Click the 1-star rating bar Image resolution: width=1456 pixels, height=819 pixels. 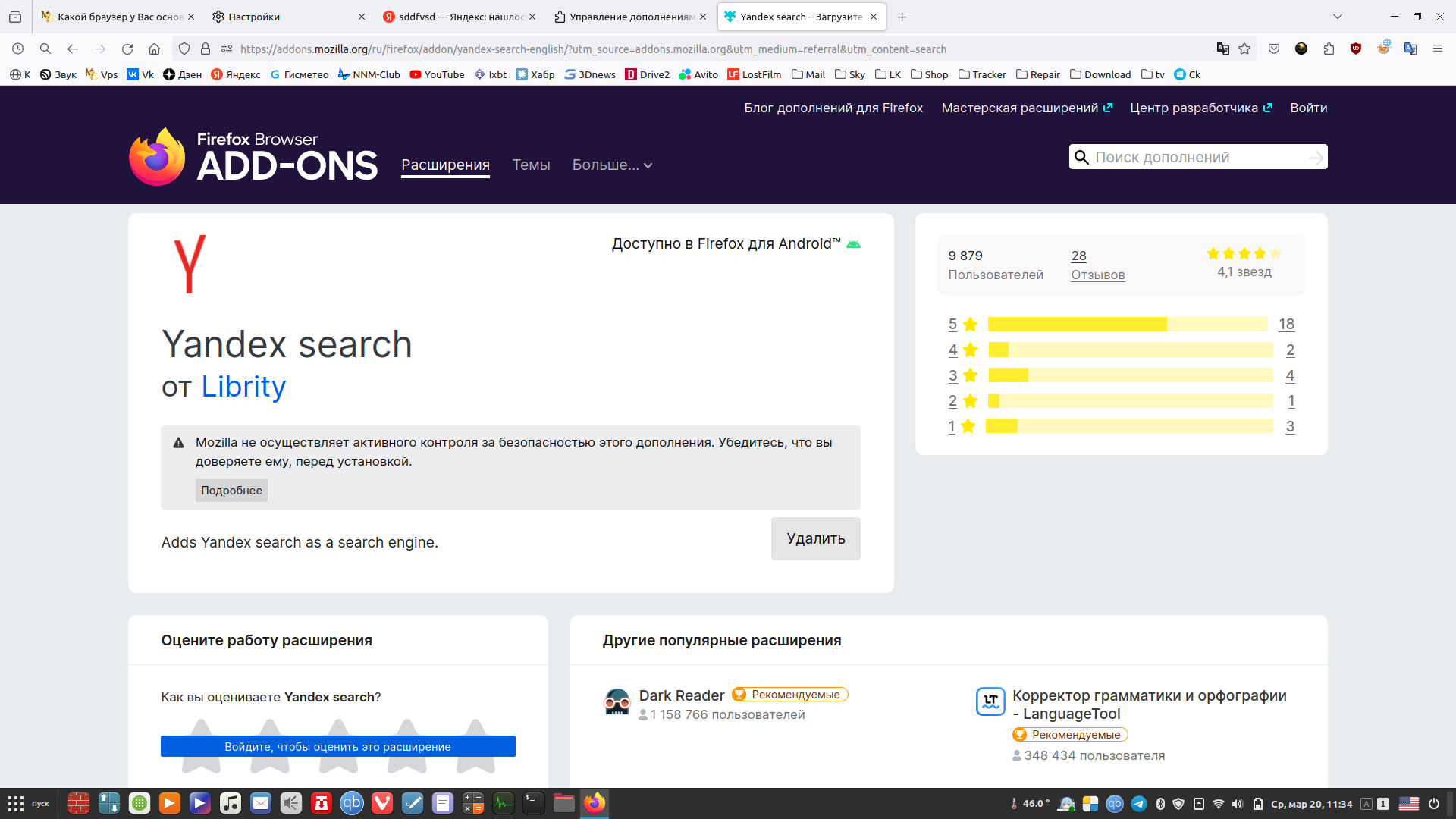[1129, 426]
